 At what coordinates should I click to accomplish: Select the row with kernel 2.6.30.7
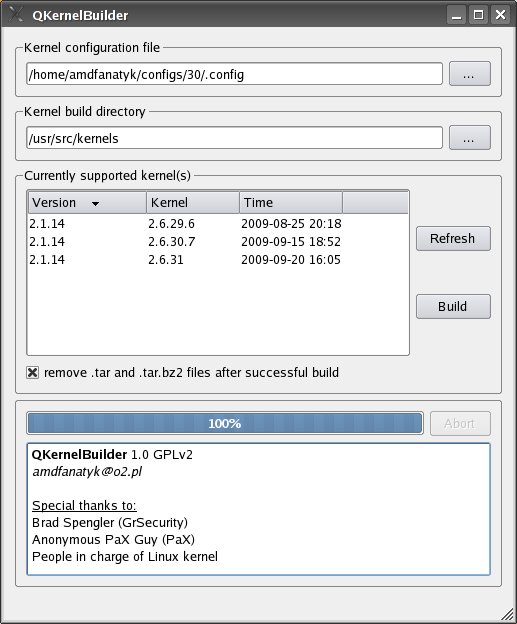pyautogui.click(x=218, y=242)
